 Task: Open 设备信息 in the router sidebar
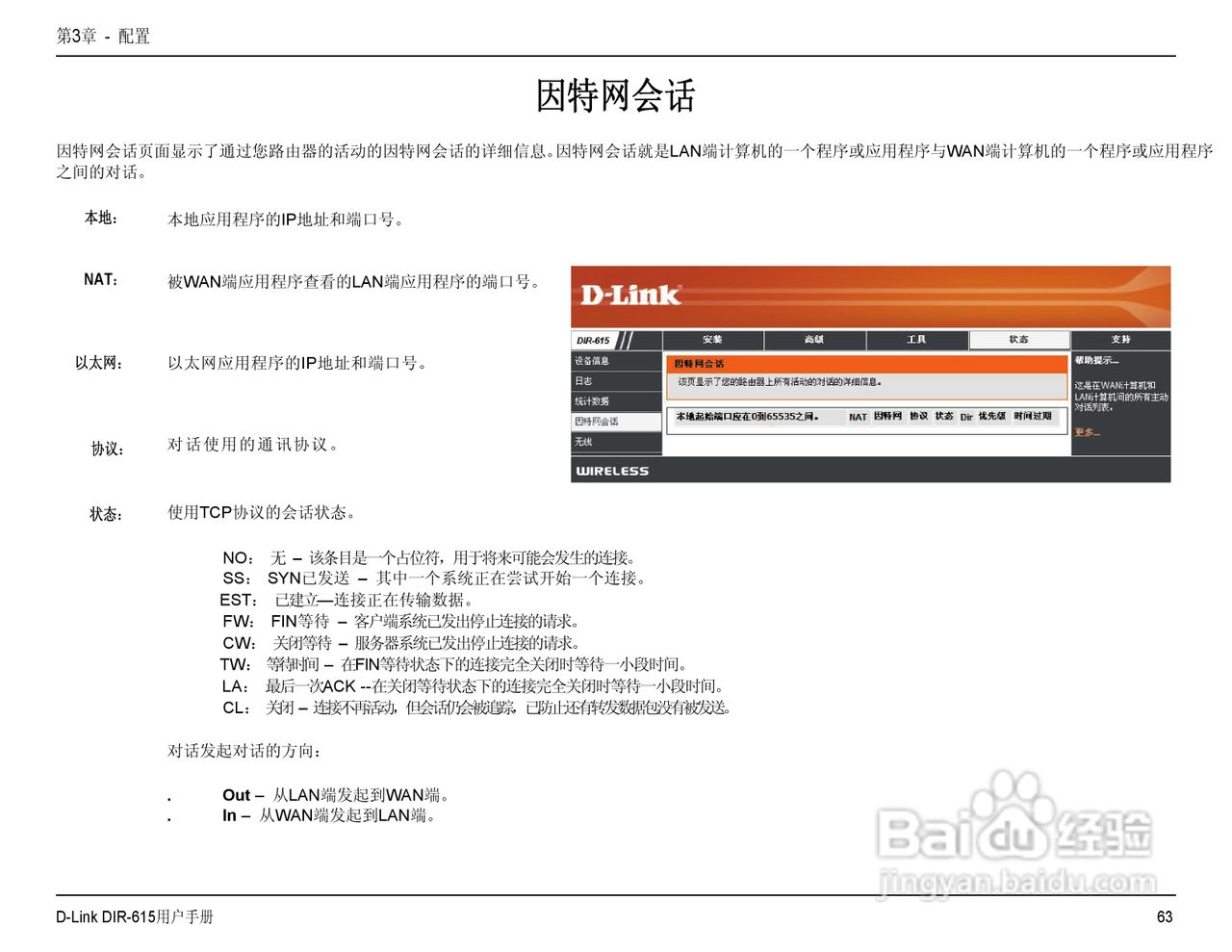616,361
